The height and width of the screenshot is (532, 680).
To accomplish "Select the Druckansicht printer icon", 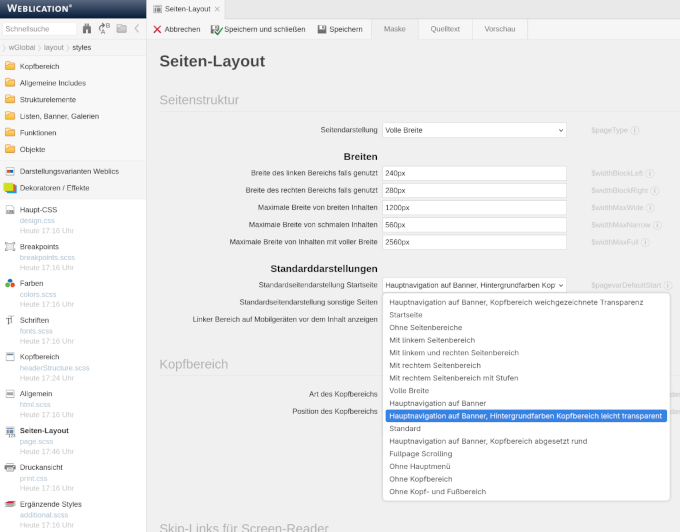I will click(x=10, y=467).
